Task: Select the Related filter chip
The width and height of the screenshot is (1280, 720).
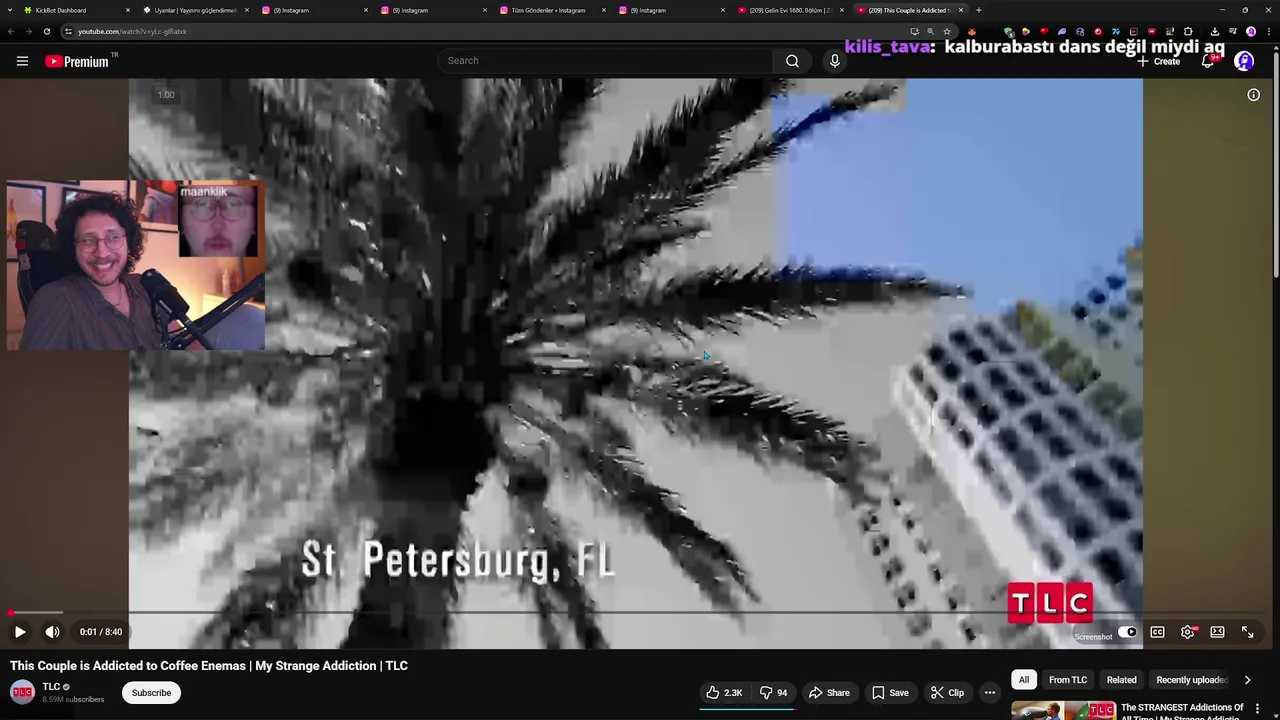Action: [1121, 680]
